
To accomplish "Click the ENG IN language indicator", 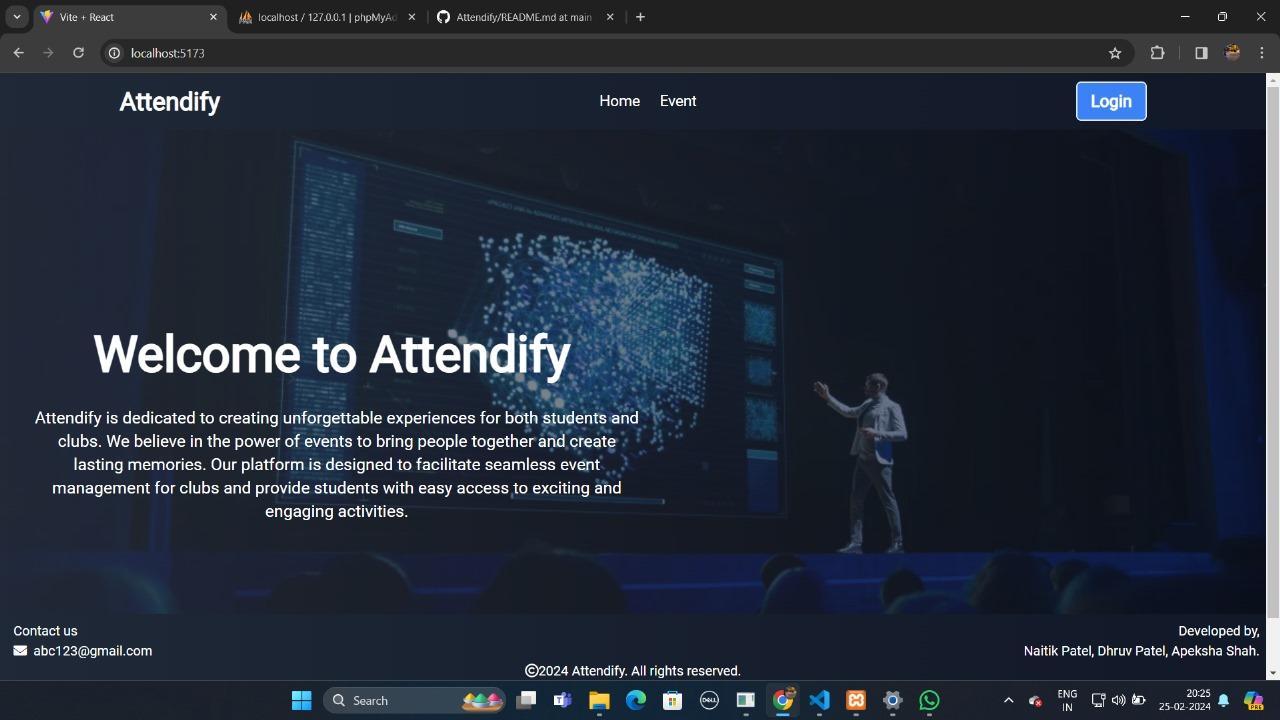I will (1067, 700).
